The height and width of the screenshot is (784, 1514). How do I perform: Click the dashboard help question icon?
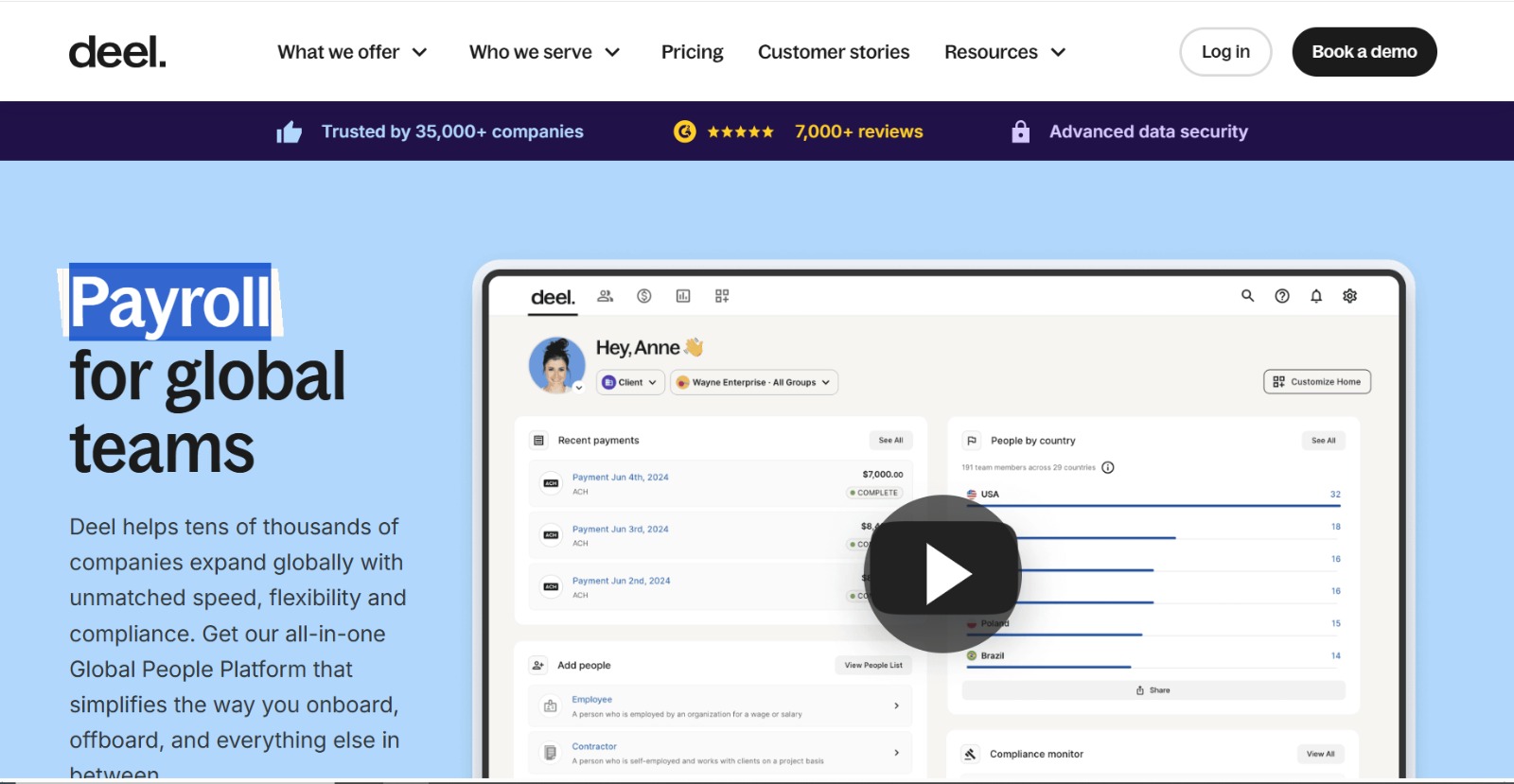[1282, 296]
